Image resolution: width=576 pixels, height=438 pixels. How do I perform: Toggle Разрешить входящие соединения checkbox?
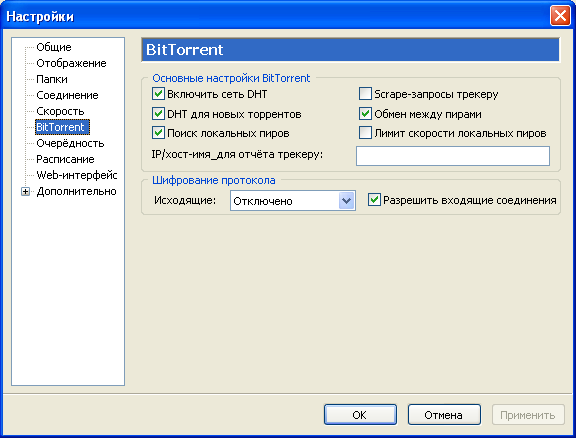click(374, 200)
